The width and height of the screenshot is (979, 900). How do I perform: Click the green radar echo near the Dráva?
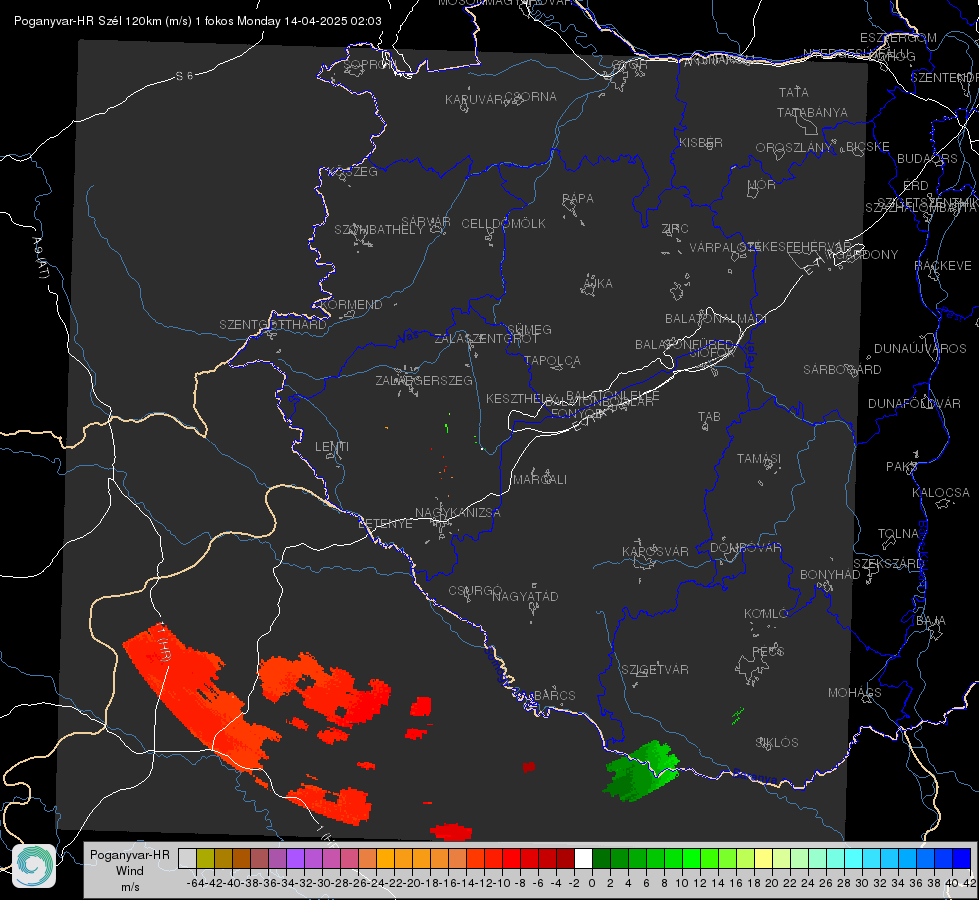point(642,771)
